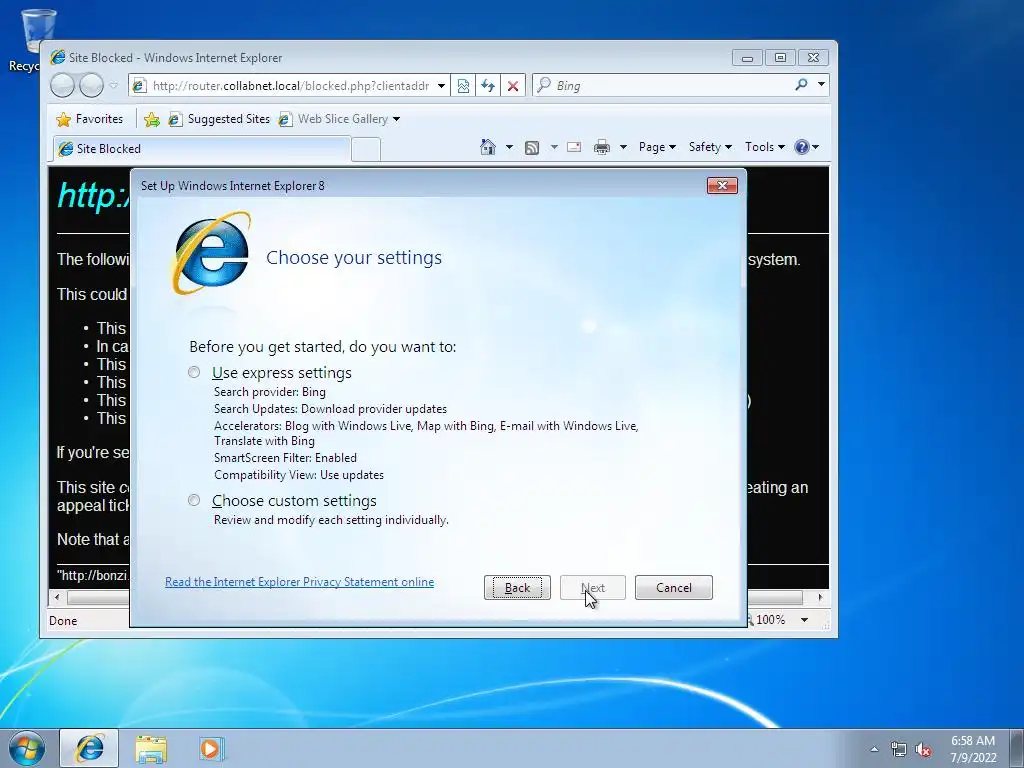1024x768 pixels.
Task: Click the "Compatibility View: Use updates" text
Action: 299,475
